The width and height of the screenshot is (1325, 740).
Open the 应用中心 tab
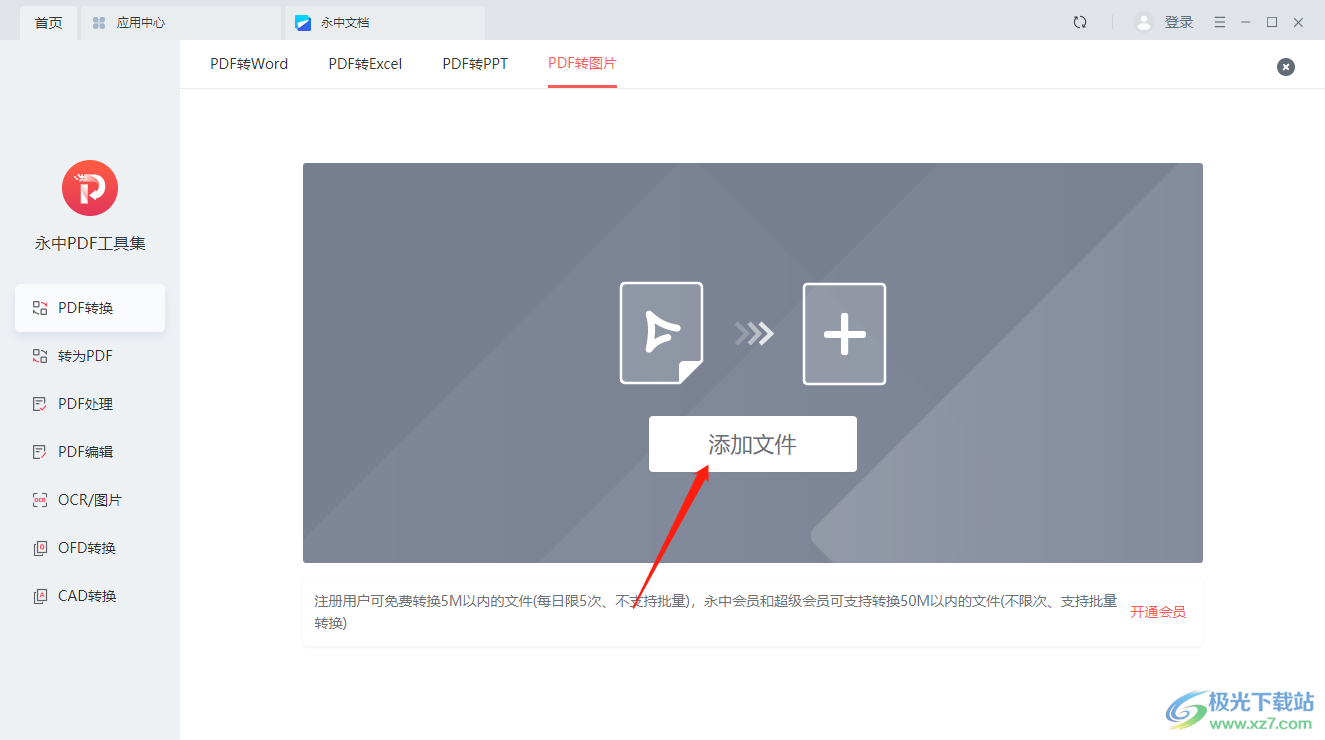pyautogui.click(x=180, y=22)
